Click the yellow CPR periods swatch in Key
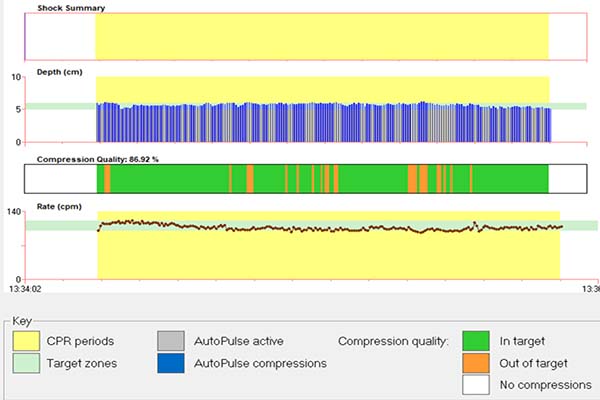Screen dimensions: 600x400 tap(31, 342)
